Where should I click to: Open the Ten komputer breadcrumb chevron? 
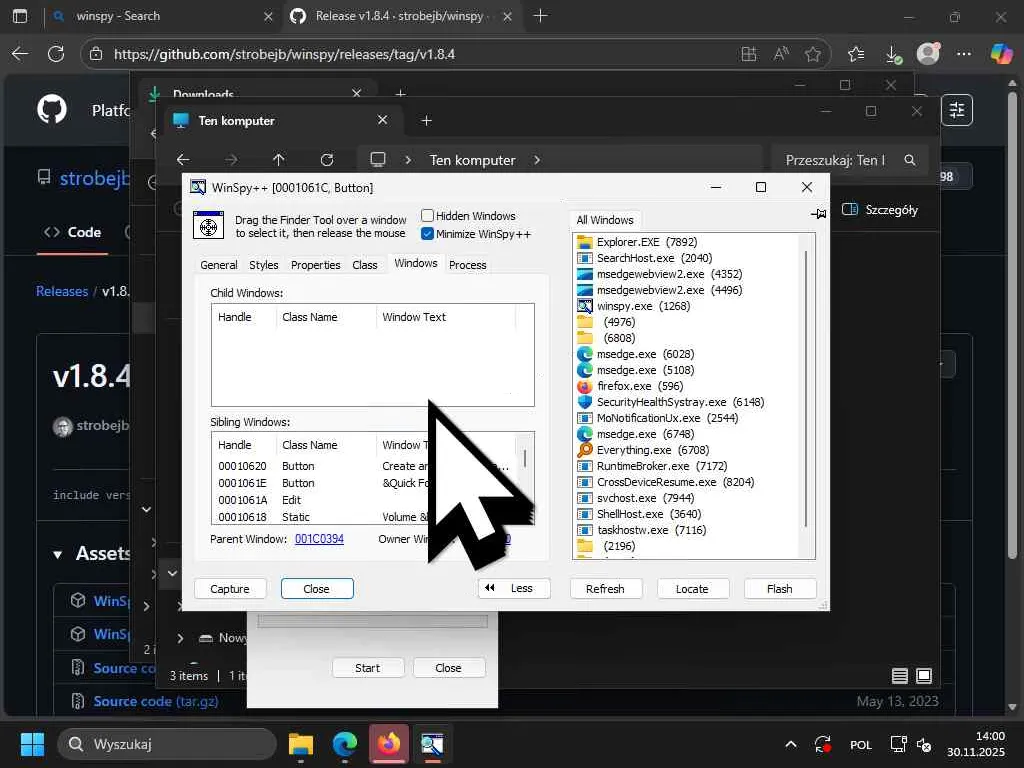pos(537,160)
